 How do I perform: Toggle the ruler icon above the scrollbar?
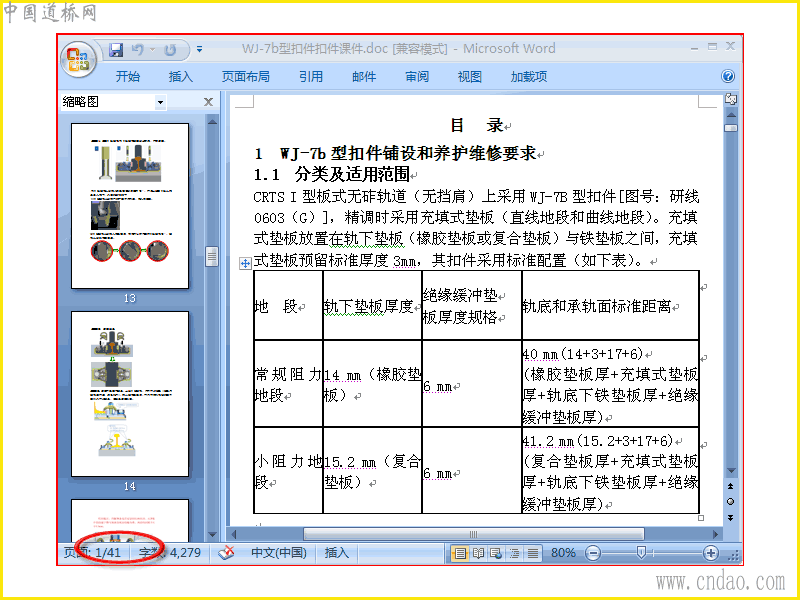coord(731,99)
